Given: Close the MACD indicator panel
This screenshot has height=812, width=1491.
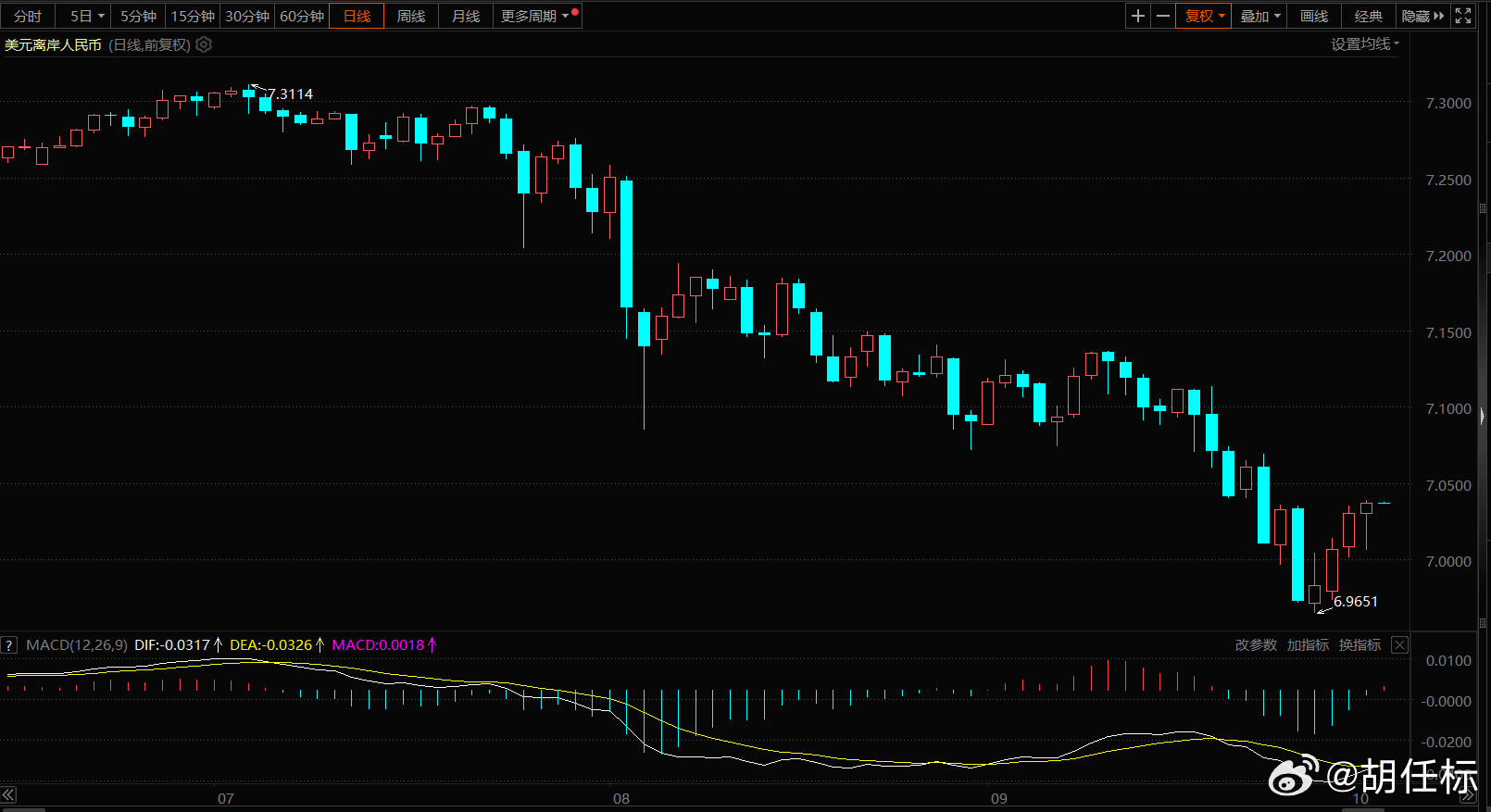Looking at the screenshot, I should pos(1400,644).
